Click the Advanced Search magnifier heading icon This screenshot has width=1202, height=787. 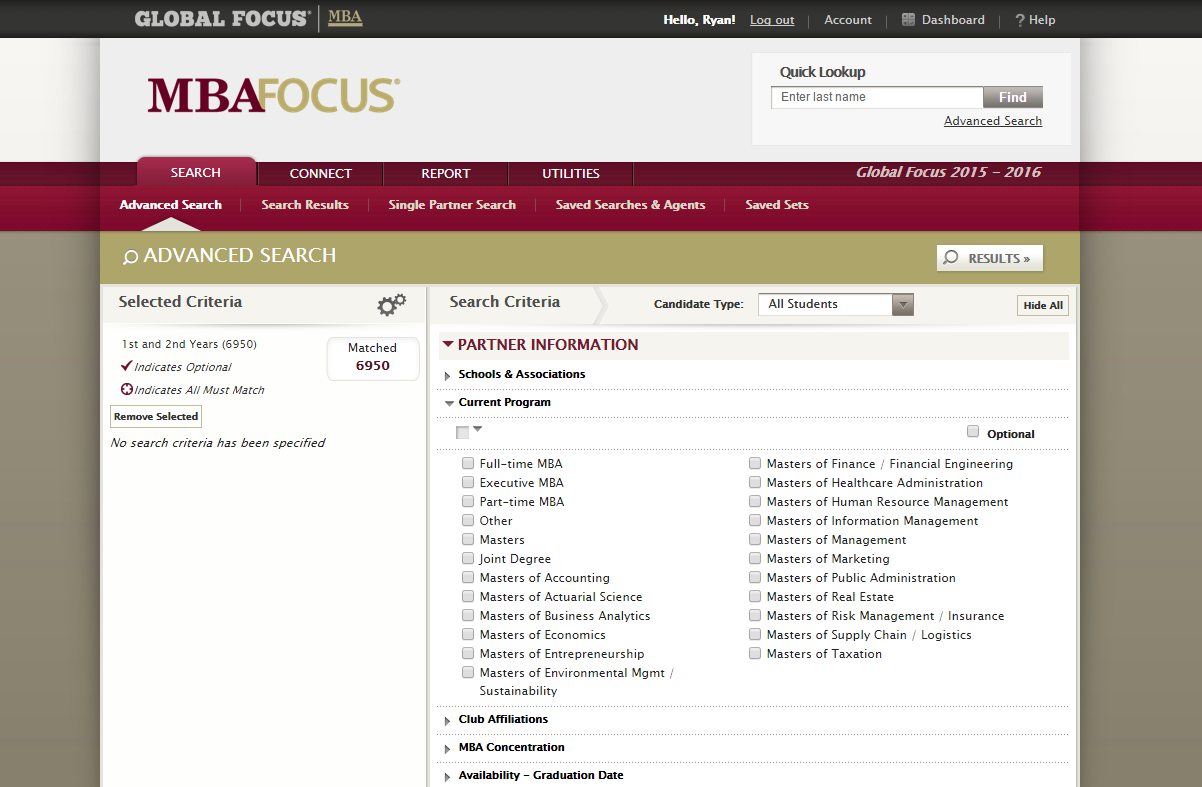(x=130, y=257)
